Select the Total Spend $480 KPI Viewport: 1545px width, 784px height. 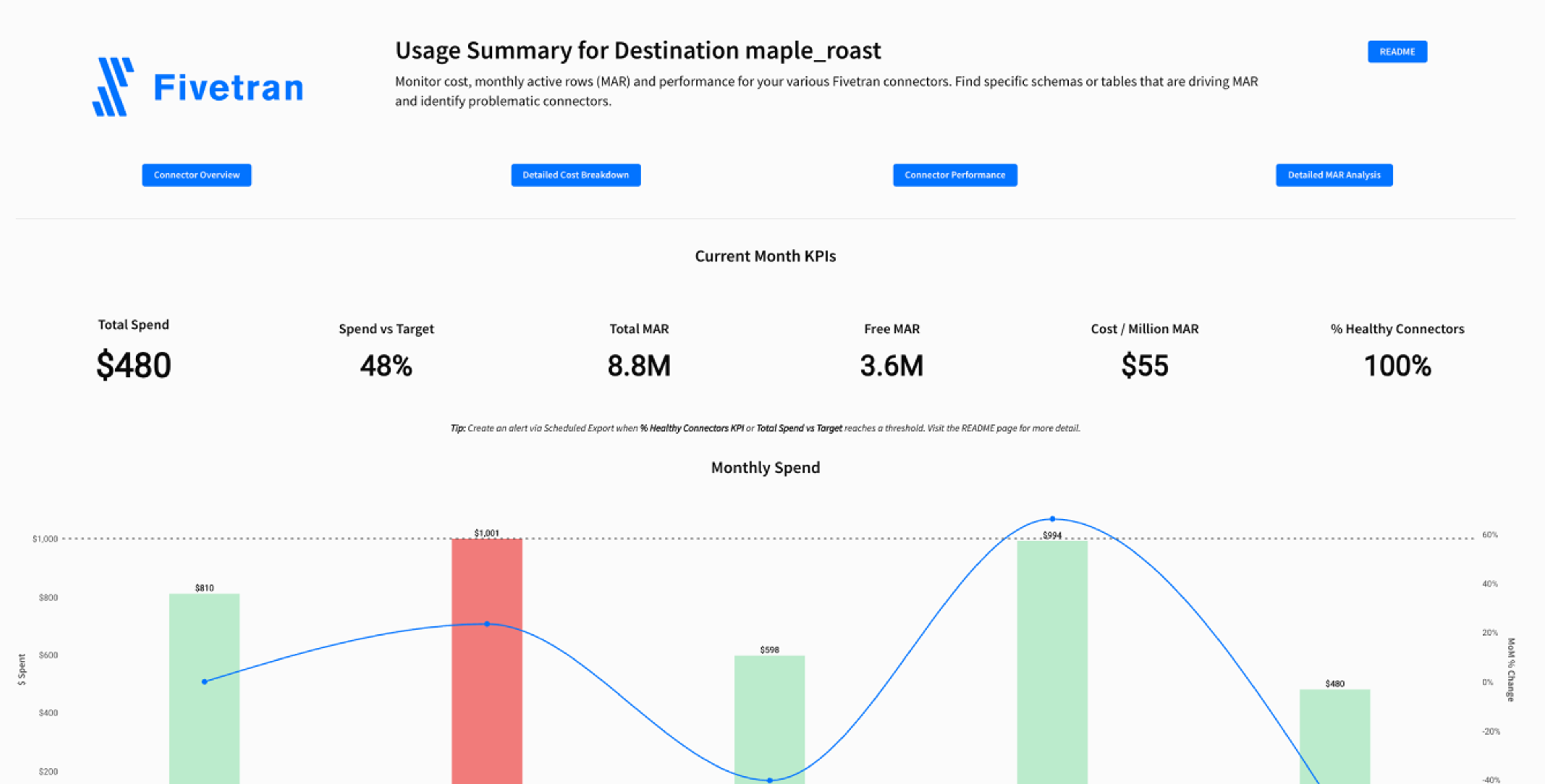134,365
